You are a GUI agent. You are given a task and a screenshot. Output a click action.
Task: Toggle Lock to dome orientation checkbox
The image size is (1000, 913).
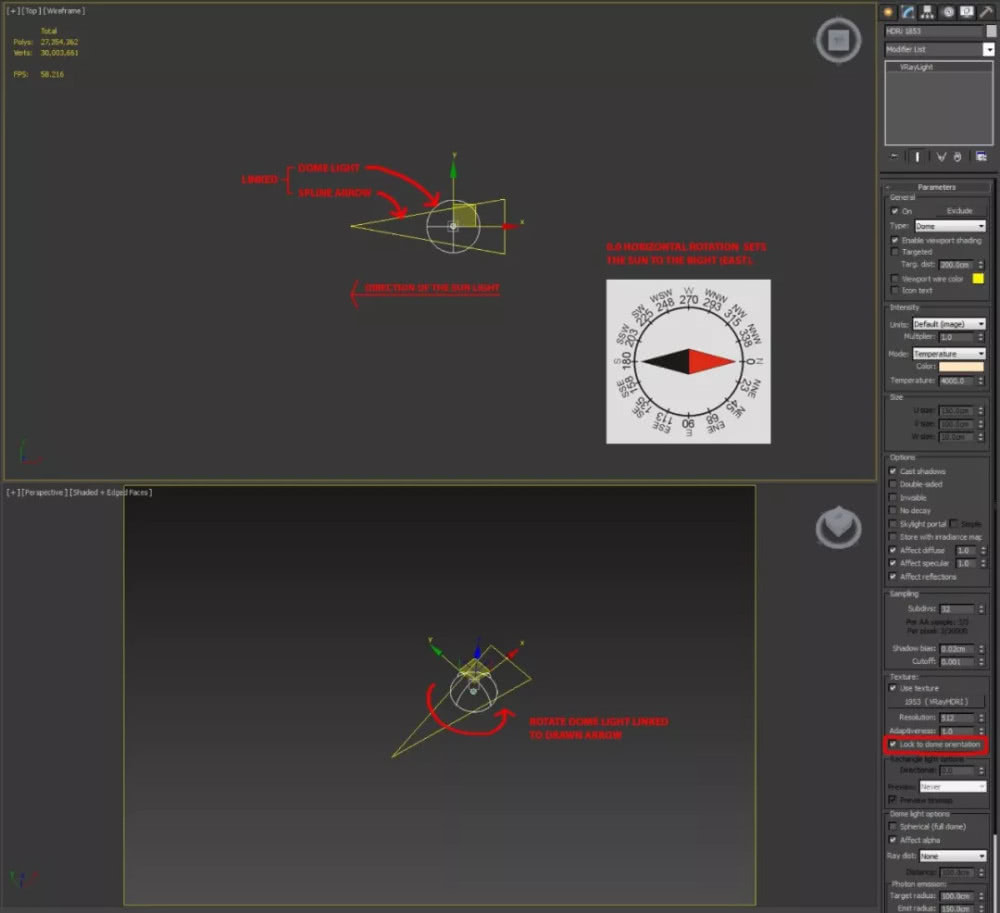[893, 744]
